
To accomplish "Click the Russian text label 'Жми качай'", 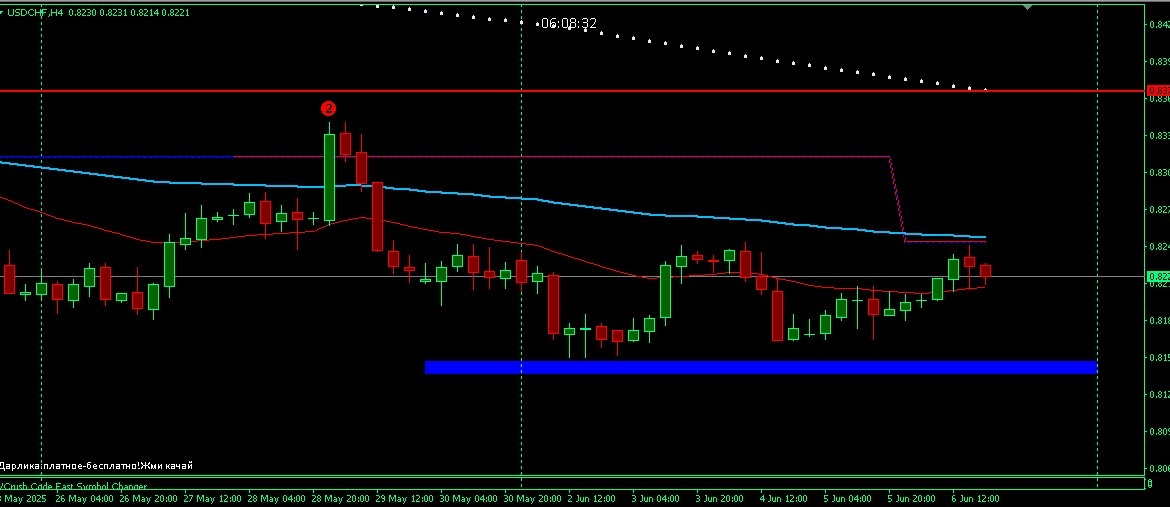I will 166,466.
